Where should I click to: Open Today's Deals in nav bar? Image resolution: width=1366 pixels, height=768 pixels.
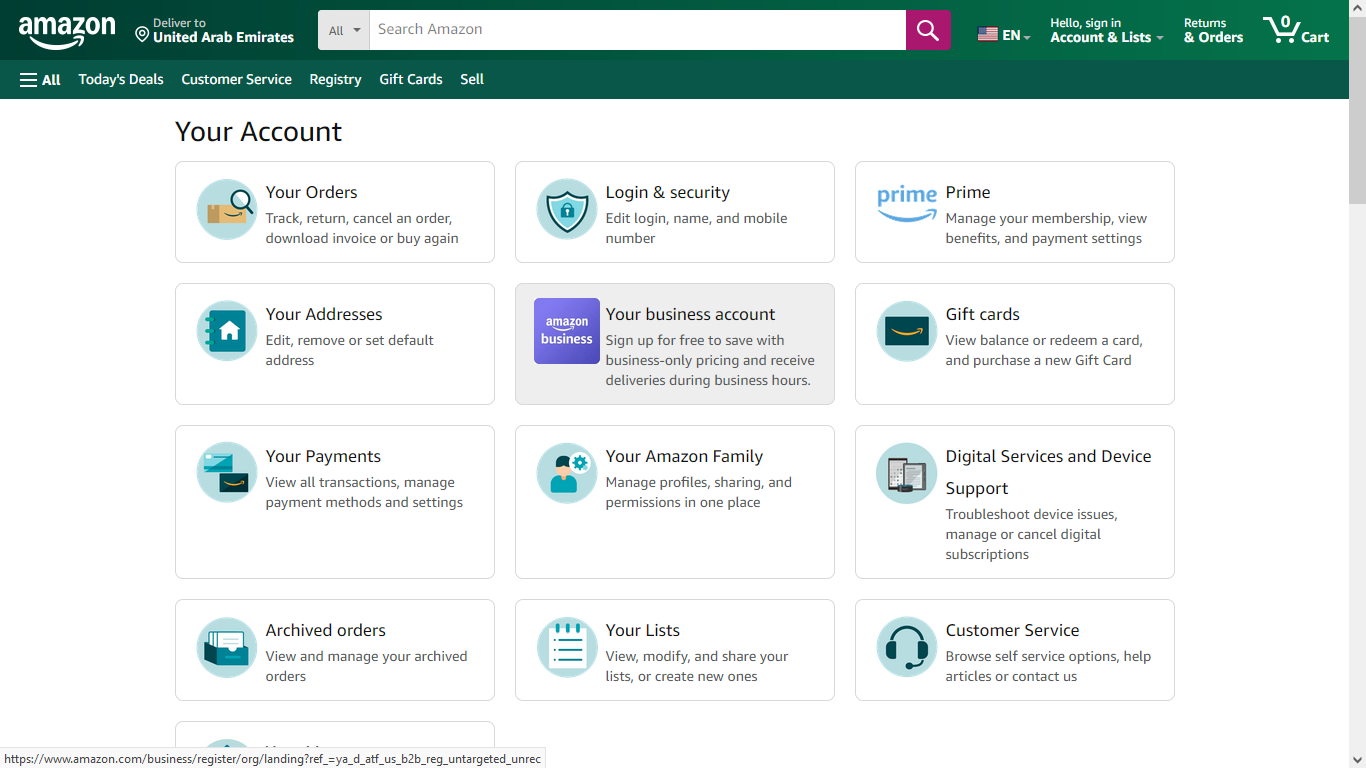[x=121, y=80]
